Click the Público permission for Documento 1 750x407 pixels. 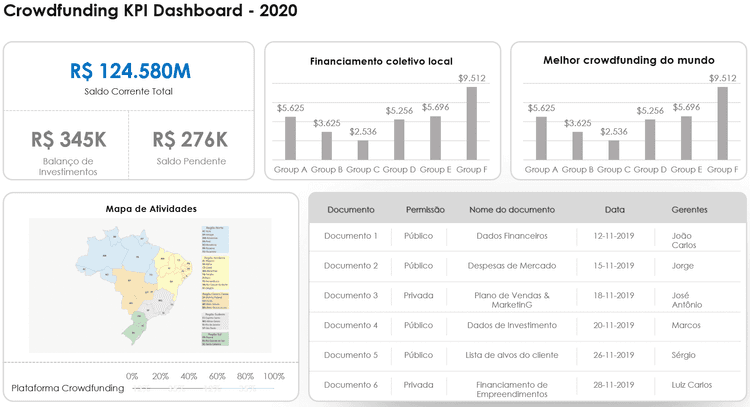tap(419, 236)
